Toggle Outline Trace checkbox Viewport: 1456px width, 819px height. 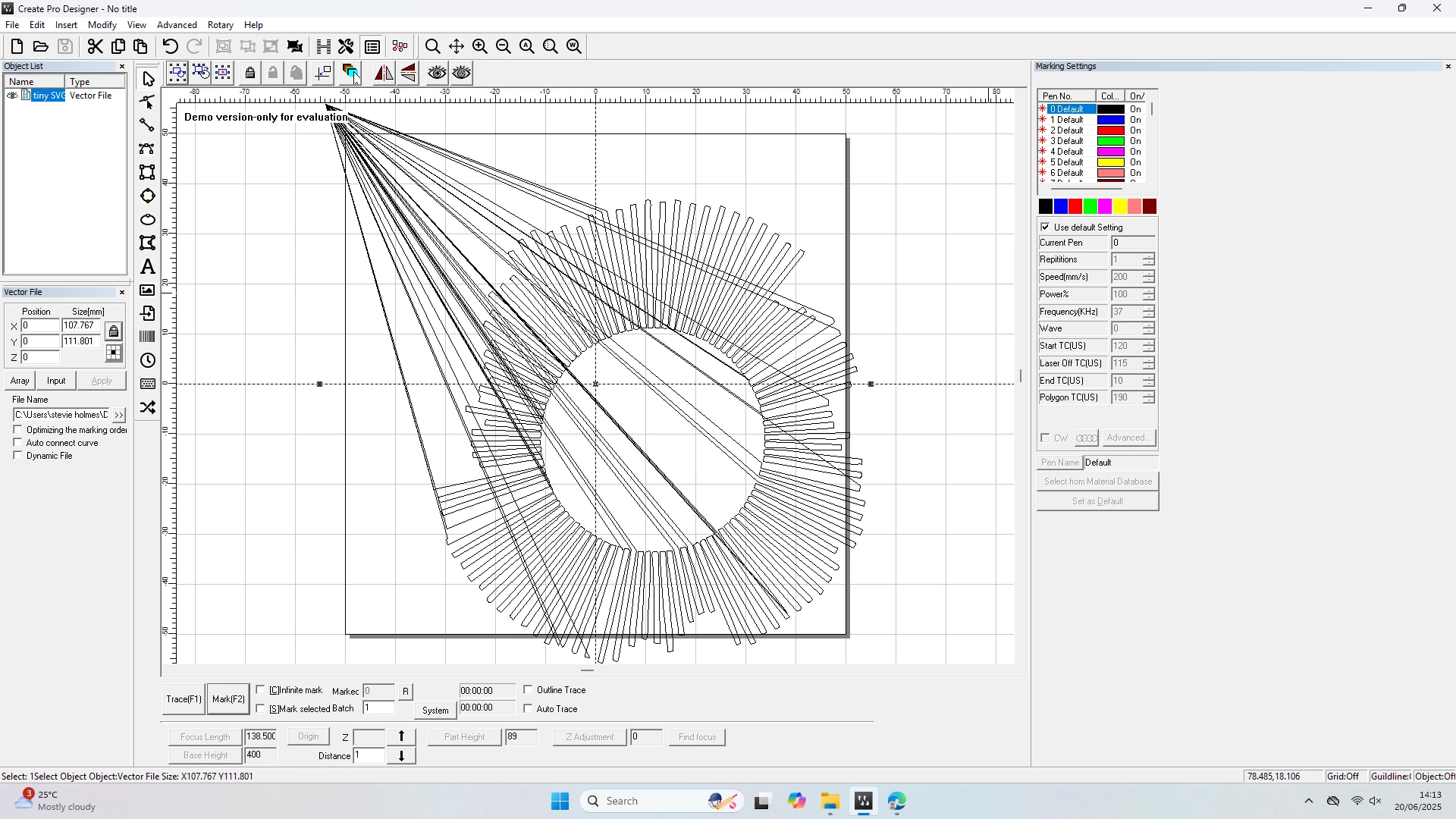[x=529, y=689]
